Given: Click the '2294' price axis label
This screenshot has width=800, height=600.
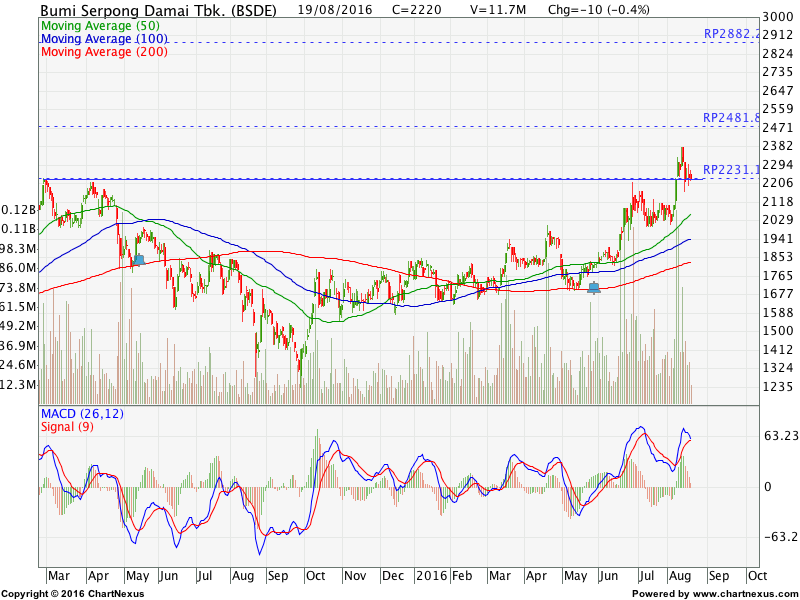Looking at the screenshot, I should [x=778, y=165].
